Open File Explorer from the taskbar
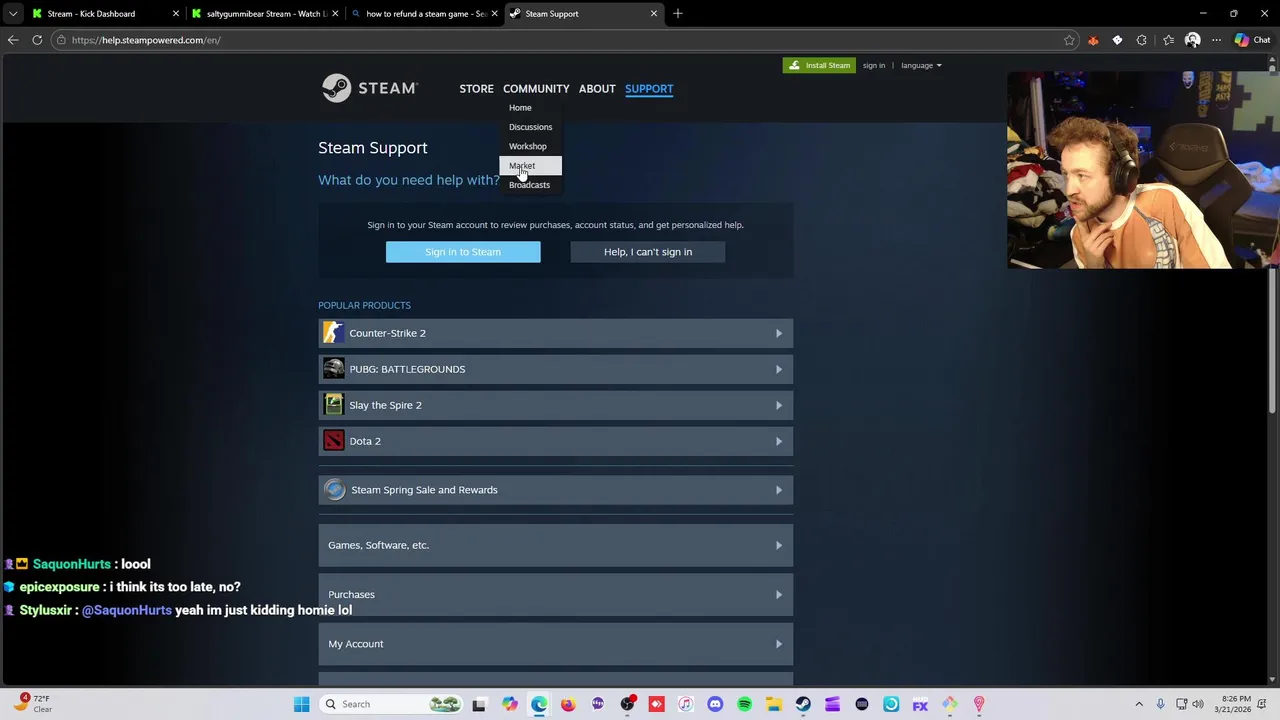Viewport: 1280px width, 720px height. (x=774, y=704)
